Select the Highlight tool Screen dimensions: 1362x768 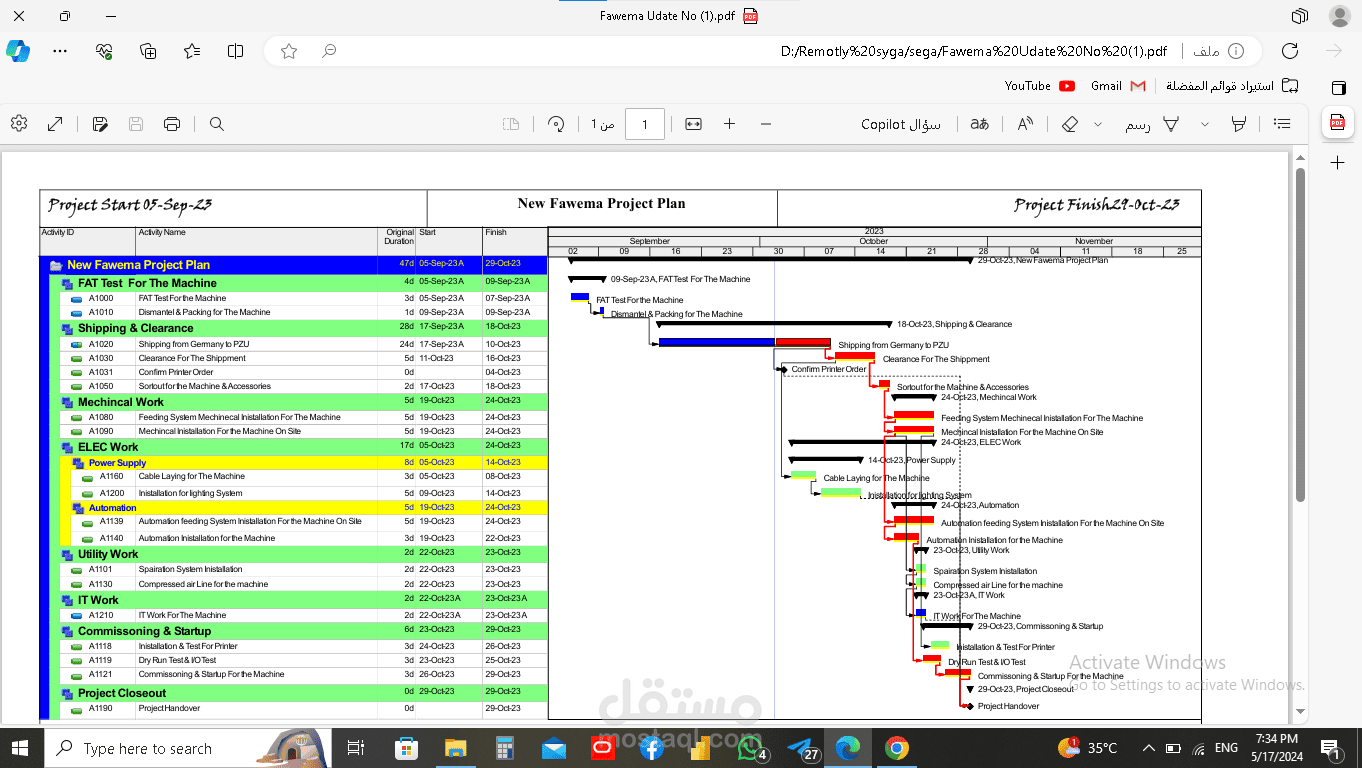(1239, 124)
